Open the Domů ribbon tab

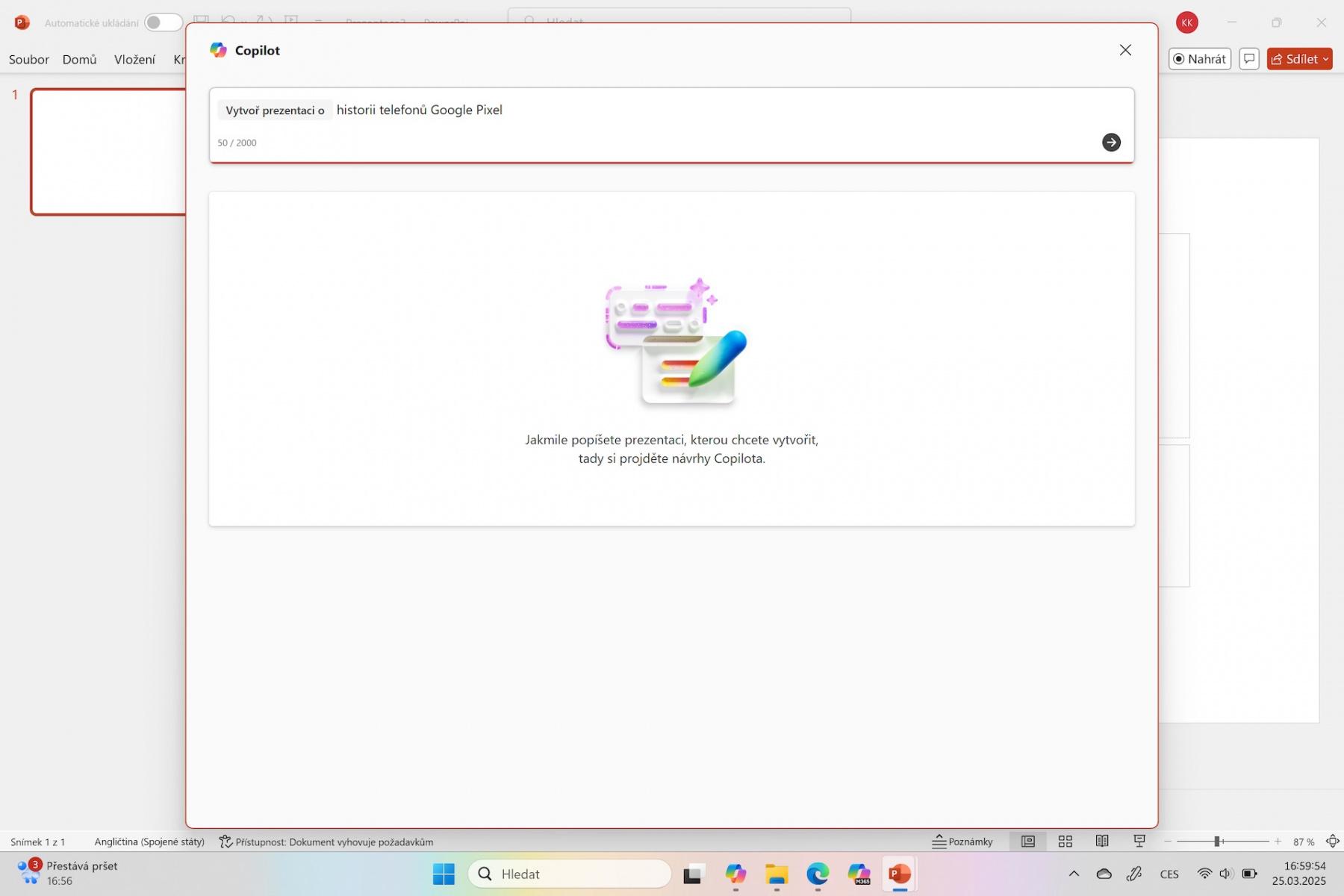pos(80,59)
